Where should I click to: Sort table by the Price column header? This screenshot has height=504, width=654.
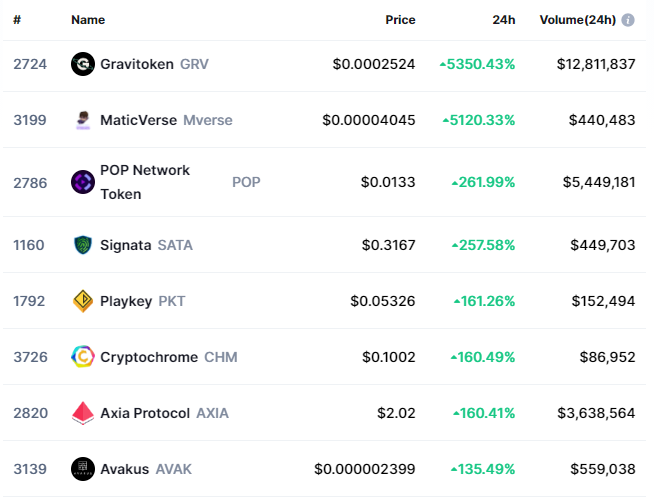tap(400, 20)
